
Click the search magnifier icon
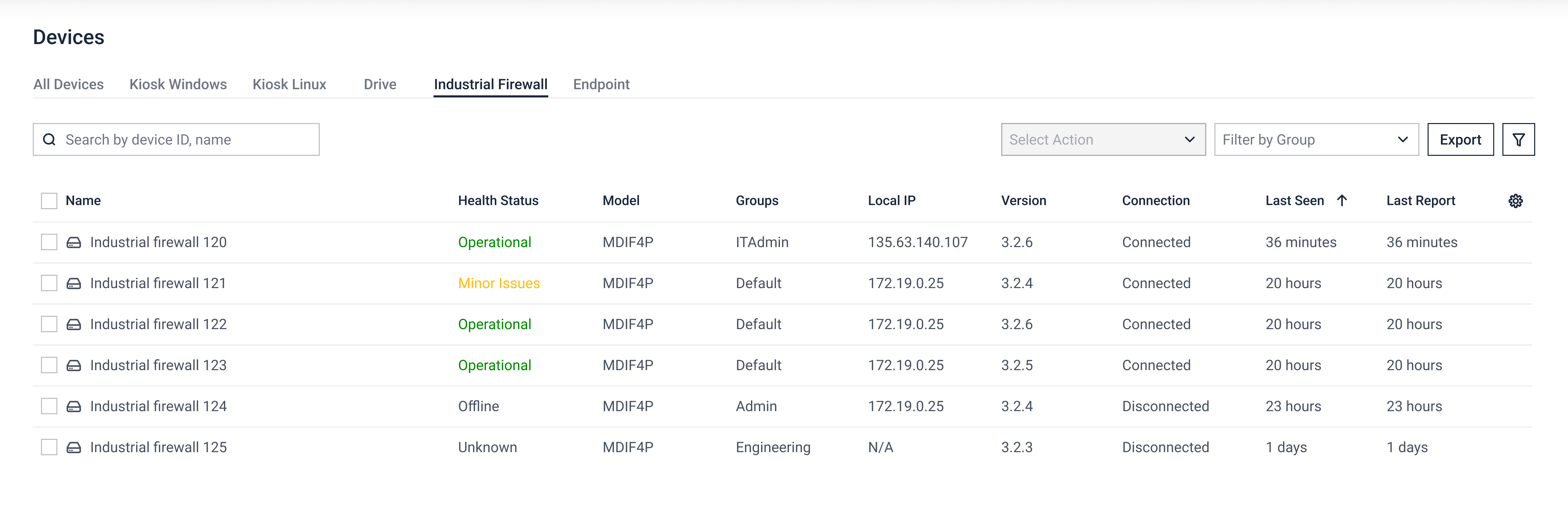click(x=49, y=139)
